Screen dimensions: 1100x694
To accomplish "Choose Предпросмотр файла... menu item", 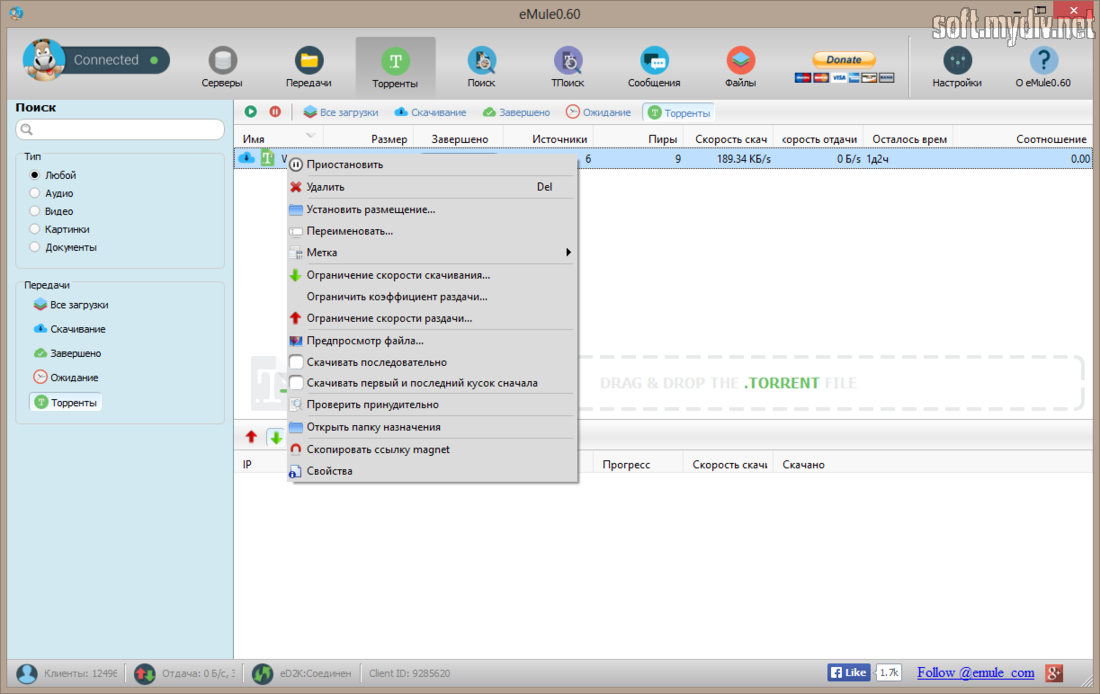I will point(432,340).
